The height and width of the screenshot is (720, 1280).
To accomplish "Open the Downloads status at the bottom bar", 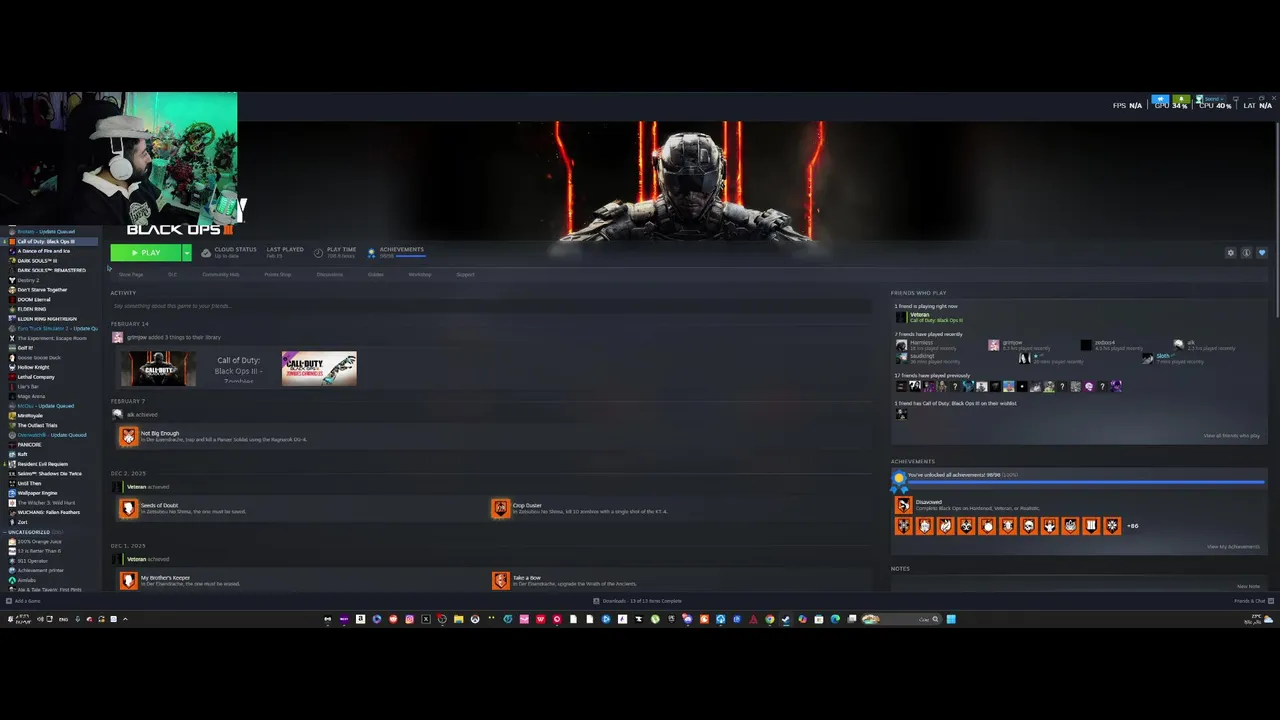I will [638, 601].
